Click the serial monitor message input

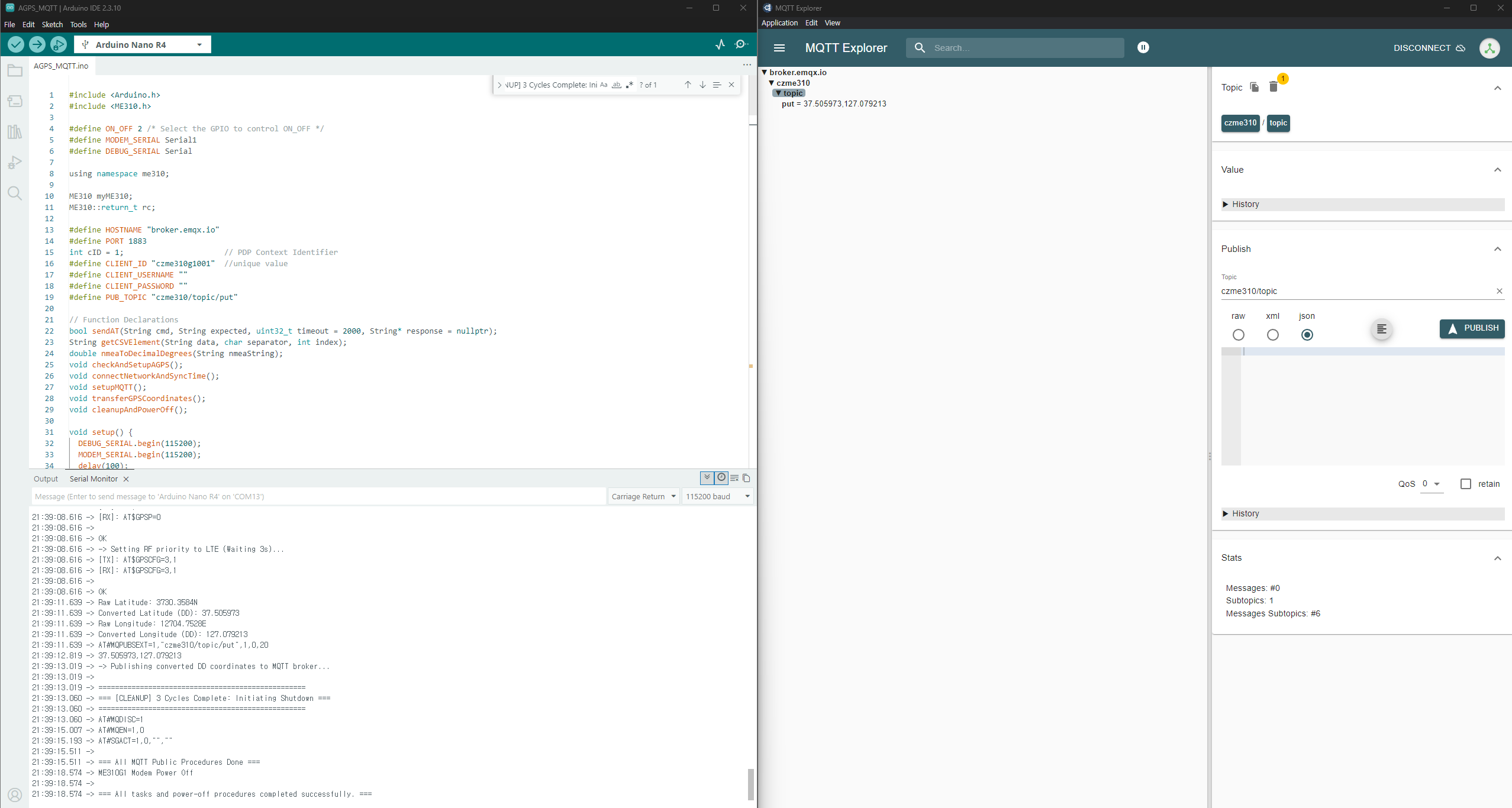(x=318, y=496)
